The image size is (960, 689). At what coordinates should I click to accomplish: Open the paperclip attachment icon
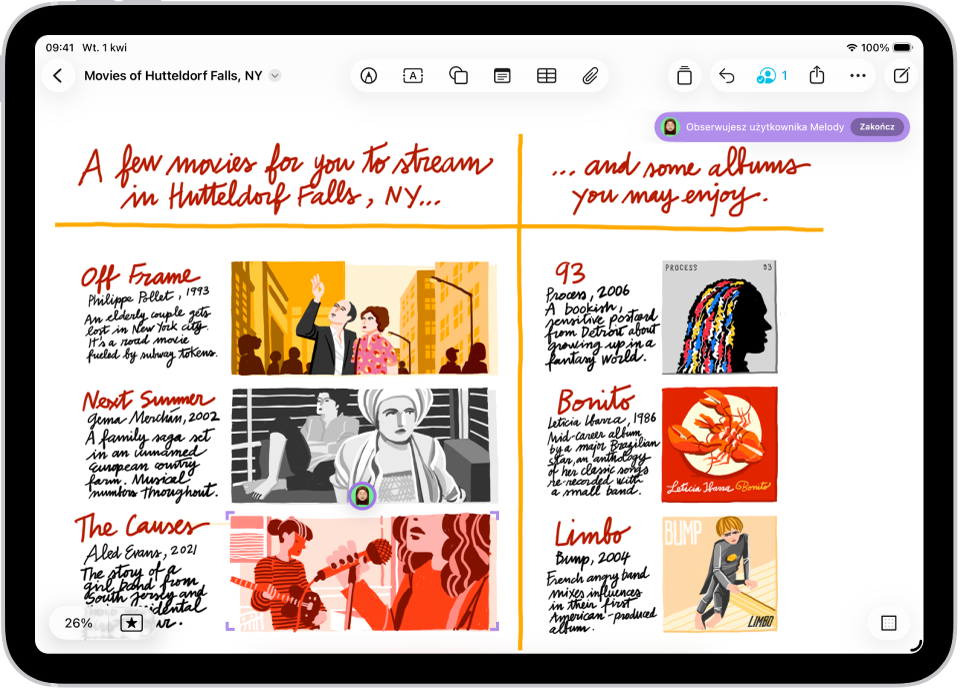pyautogui.click(x=590, y=76)
